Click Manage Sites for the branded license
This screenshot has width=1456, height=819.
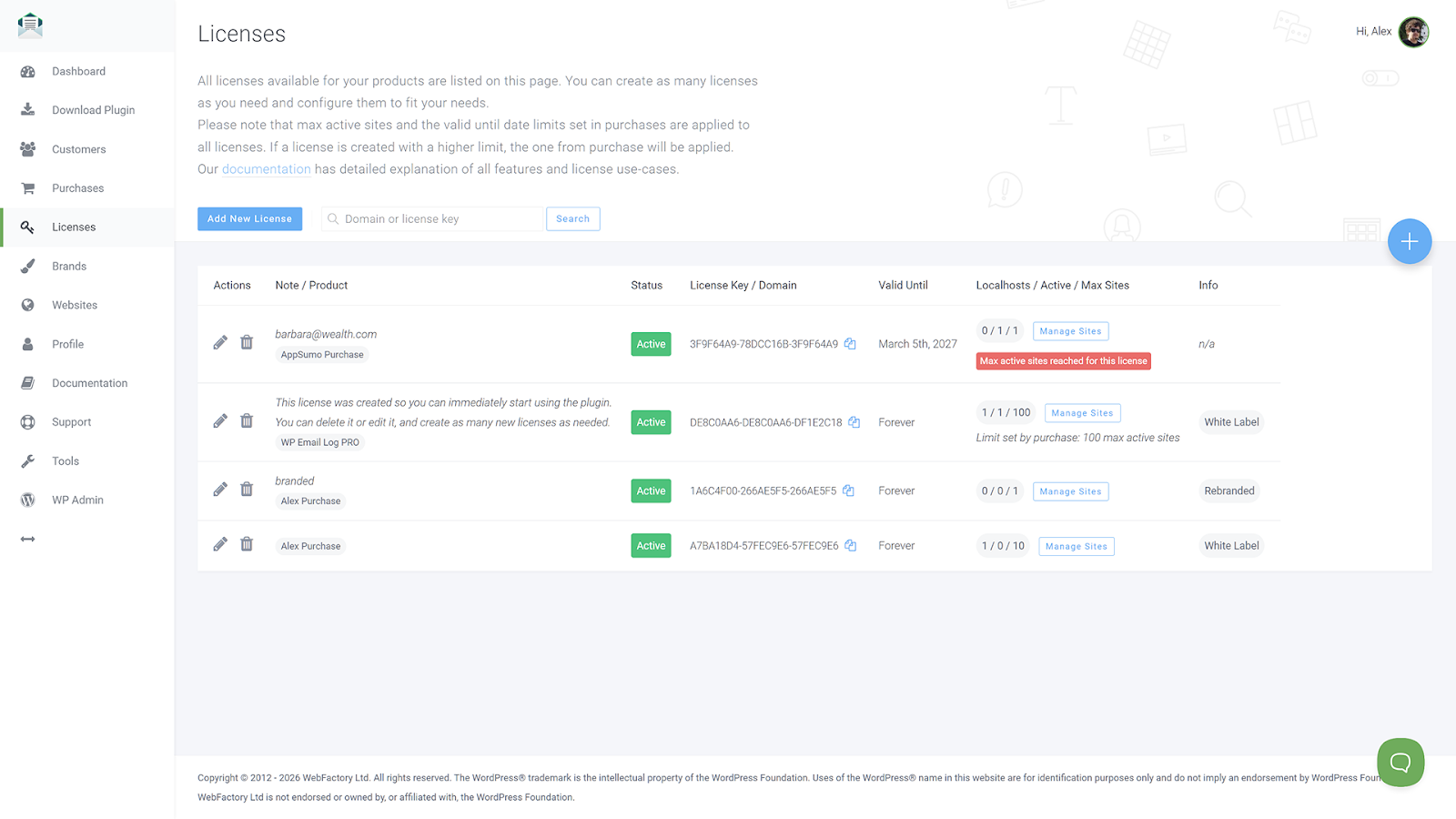[x=1070, y=490]
